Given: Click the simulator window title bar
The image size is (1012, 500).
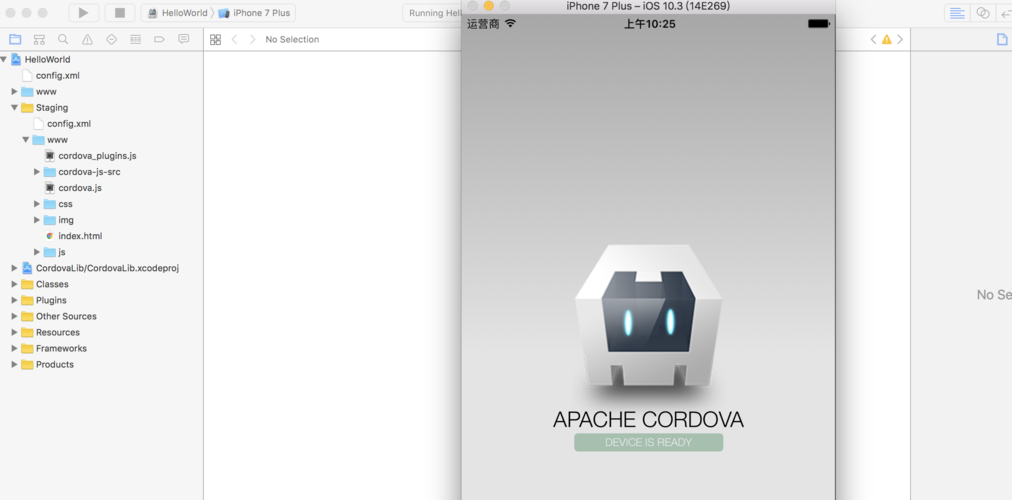Looking at the screenshot, I should click(648, 6).
